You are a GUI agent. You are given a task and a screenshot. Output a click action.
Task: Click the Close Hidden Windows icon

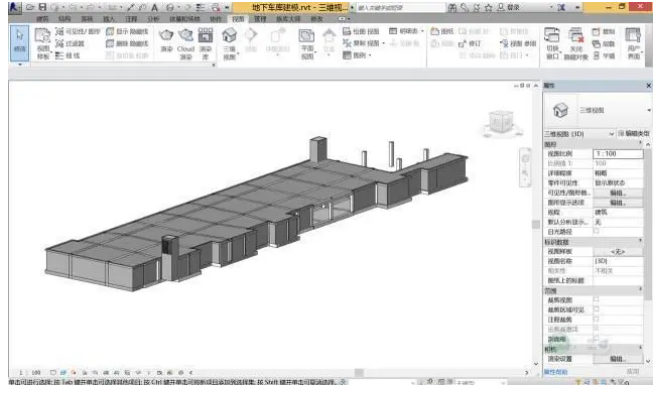click(x=576, y=42)
